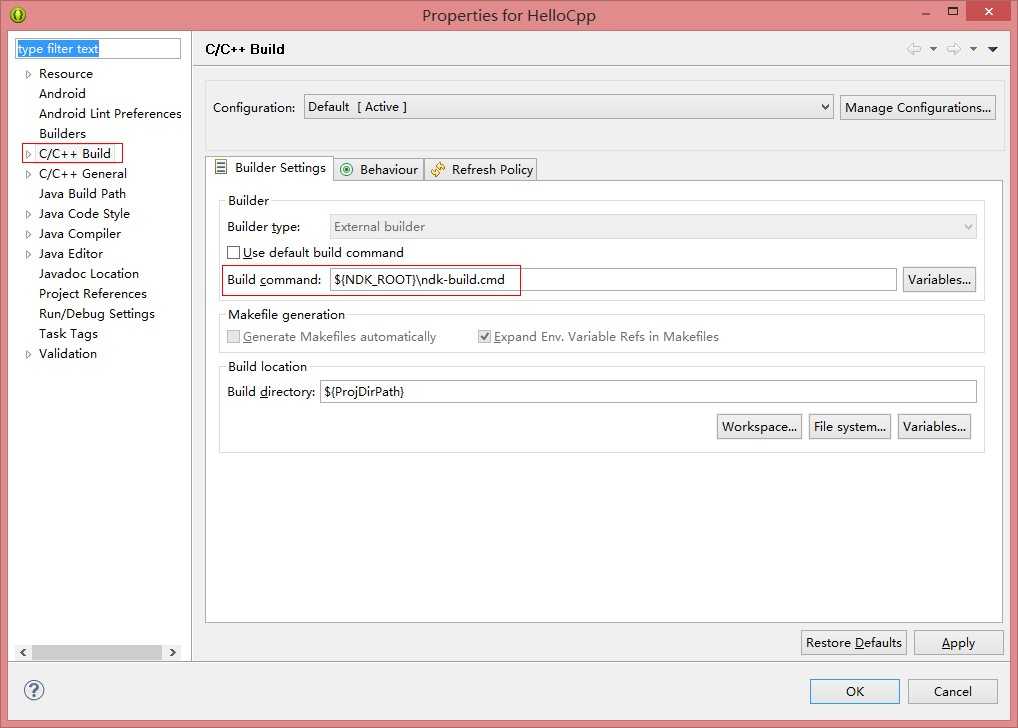Select the Resource tree item label
Screen dimensions: 1018x728
(66, 73)
